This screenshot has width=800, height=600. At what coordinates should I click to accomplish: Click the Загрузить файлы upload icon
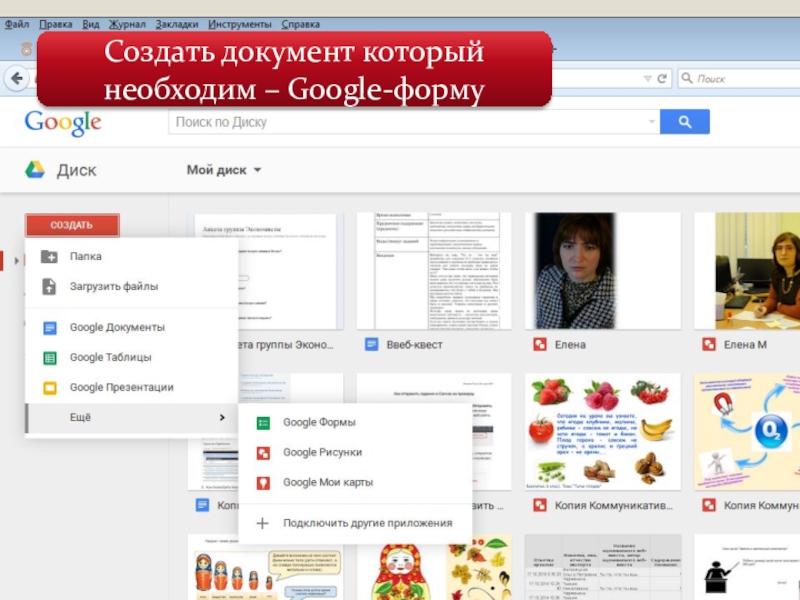49,286
